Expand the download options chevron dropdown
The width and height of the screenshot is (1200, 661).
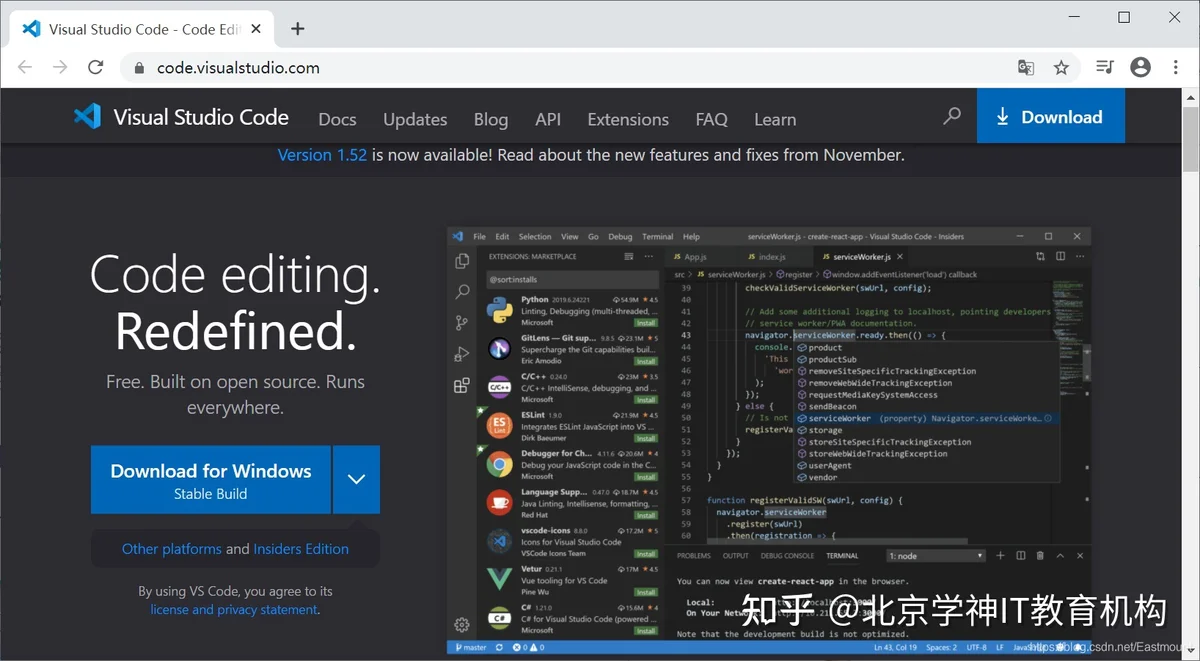(356, 480)
